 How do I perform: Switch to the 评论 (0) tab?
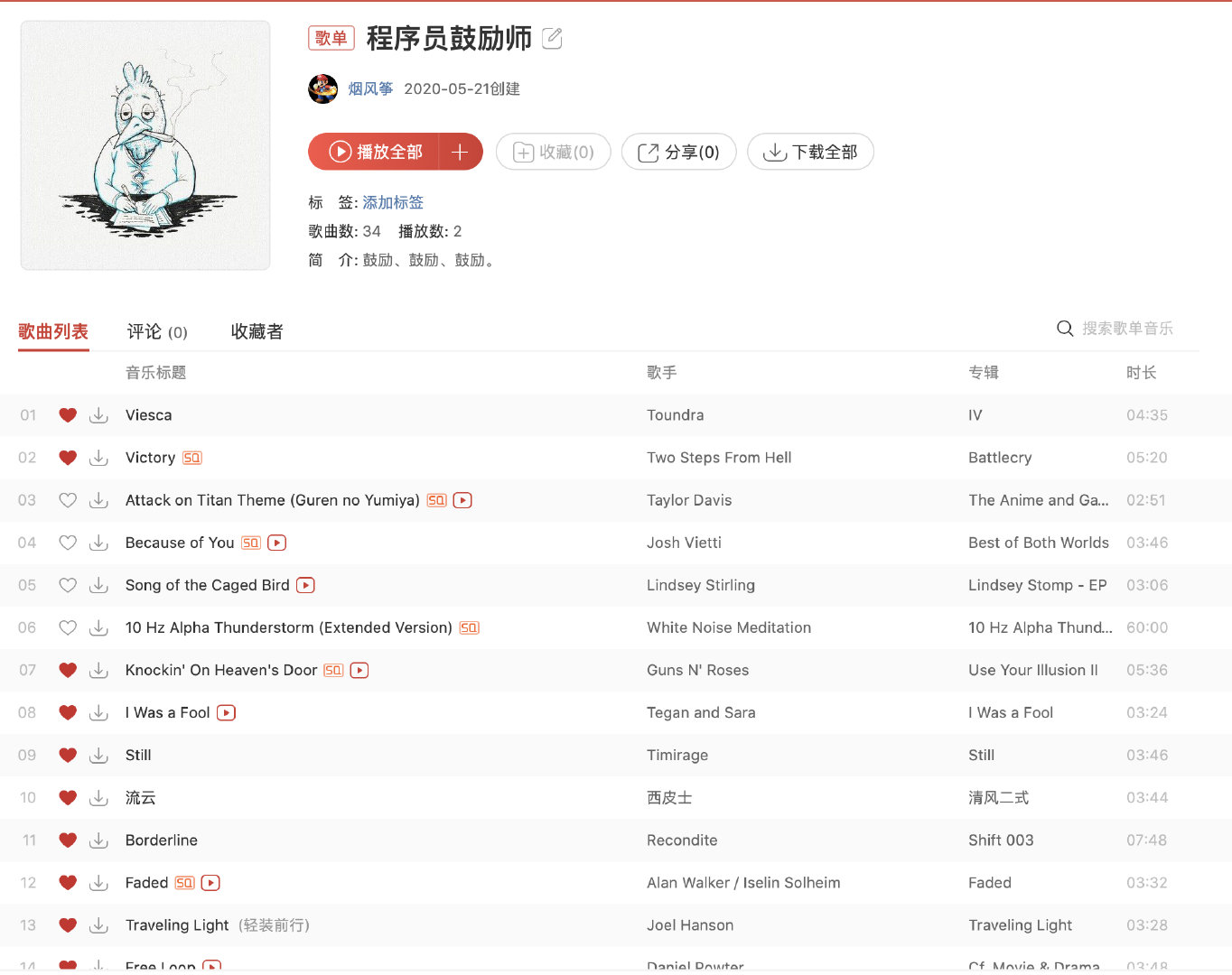coord(157,331)
